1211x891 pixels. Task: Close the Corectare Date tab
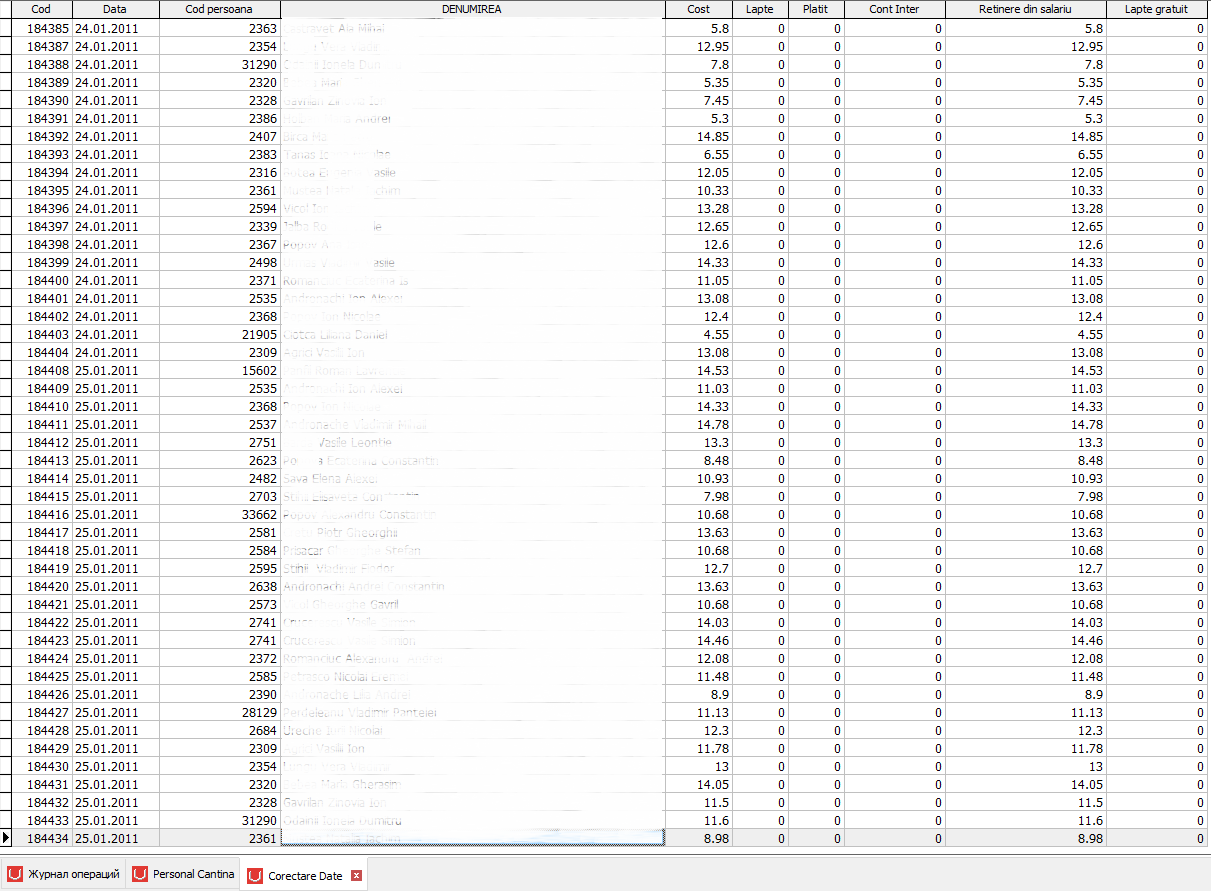[x=356, y=876]
